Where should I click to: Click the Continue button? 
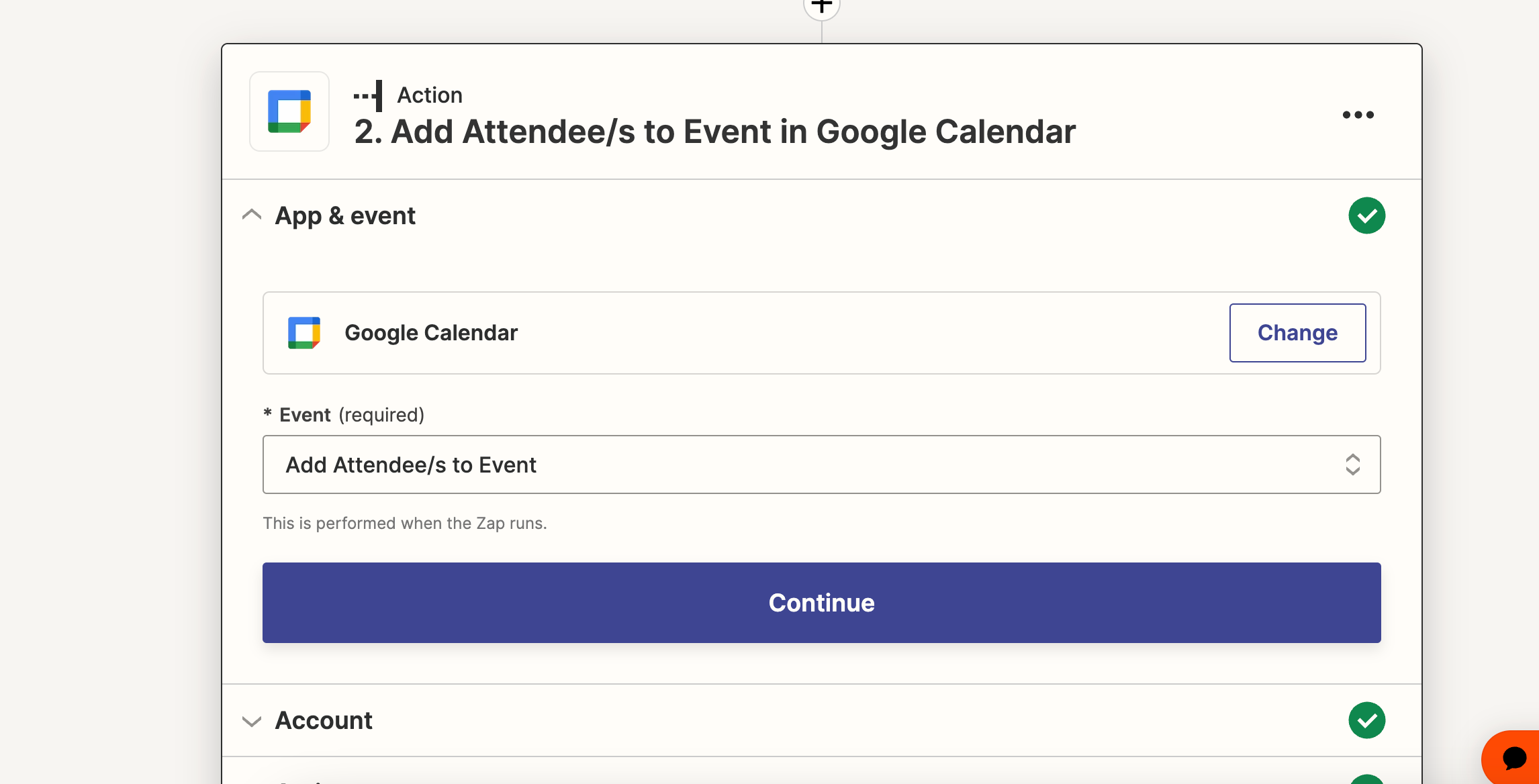tap(821, 603)
